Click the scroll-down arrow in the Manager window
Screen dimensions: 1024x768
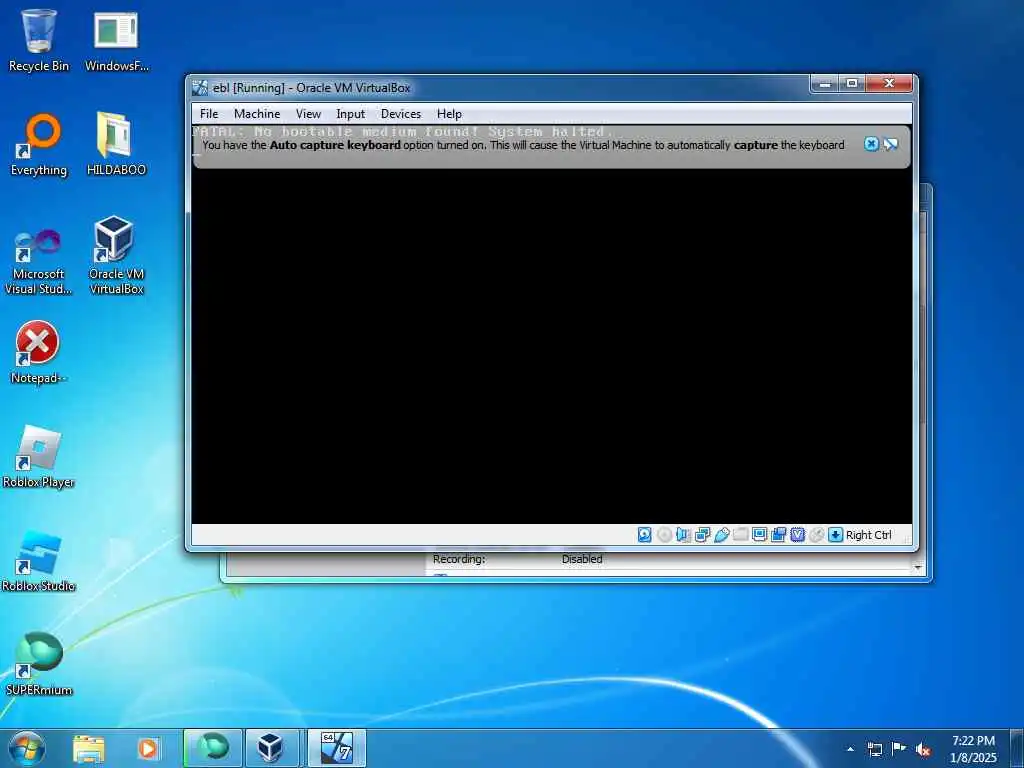pyautogui.click(x=918, y=568)
